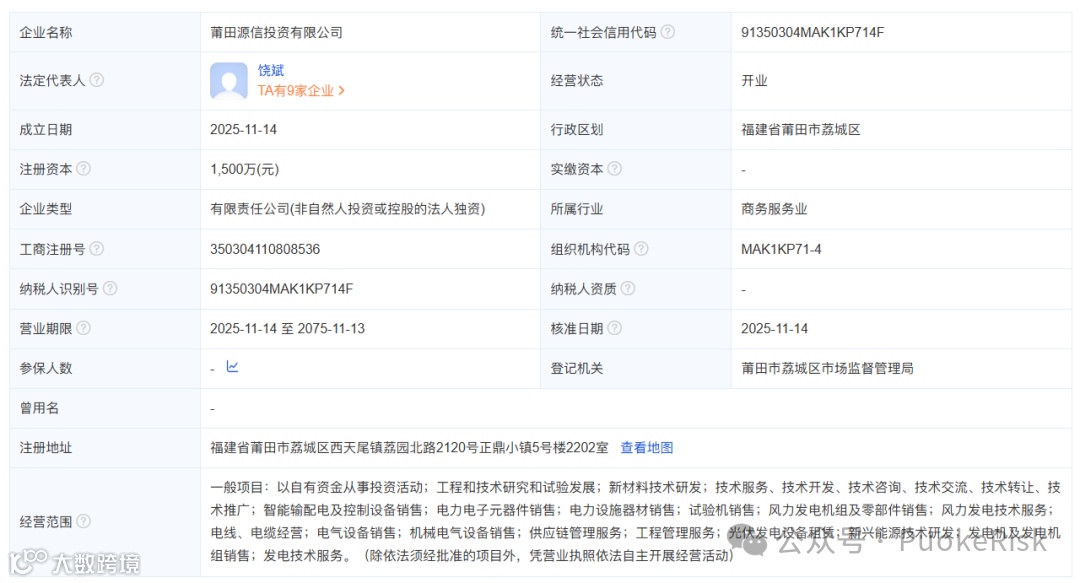Click the trend chart icon in 参保人数 row

[x=231, y=367]
